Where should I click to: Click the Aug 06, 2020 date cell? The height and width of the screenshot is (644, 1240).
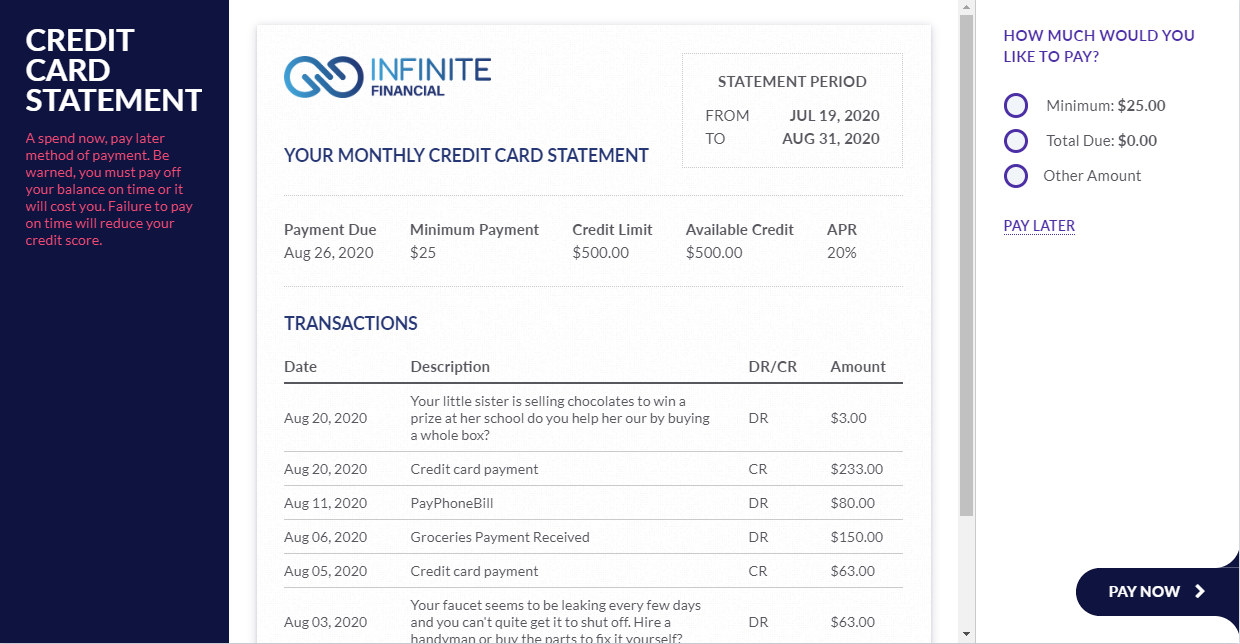[325, 537]
